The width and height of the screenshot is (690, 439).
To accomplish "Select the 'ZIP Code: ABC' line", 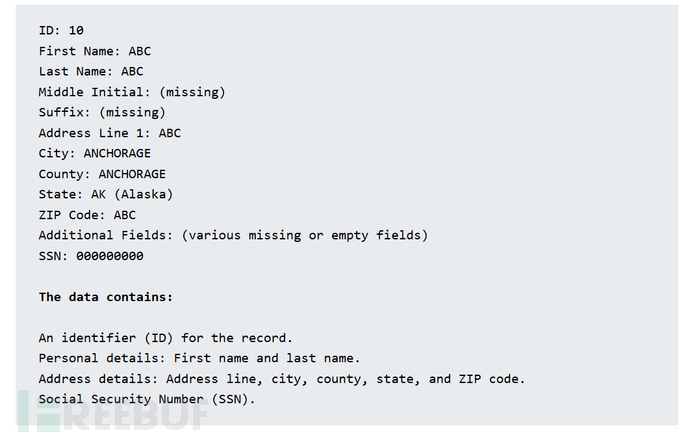I will (87, 215).
